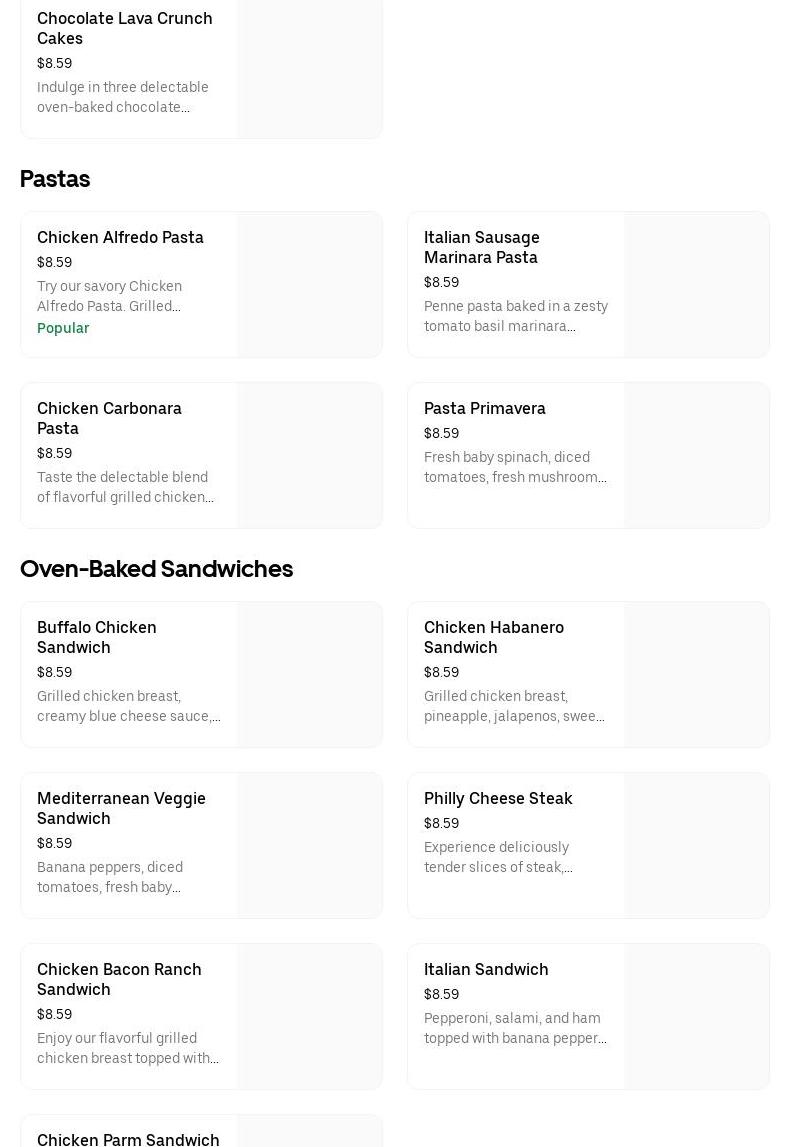Click the Oven-Baked Sandwiches section heading
This screenshot has width=804, height=1147.
point(156,569)
